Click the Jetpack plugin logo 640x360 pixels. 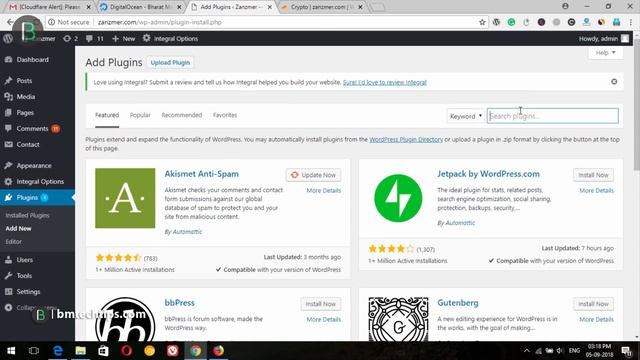pyautogui.click(x=398, y=198)
